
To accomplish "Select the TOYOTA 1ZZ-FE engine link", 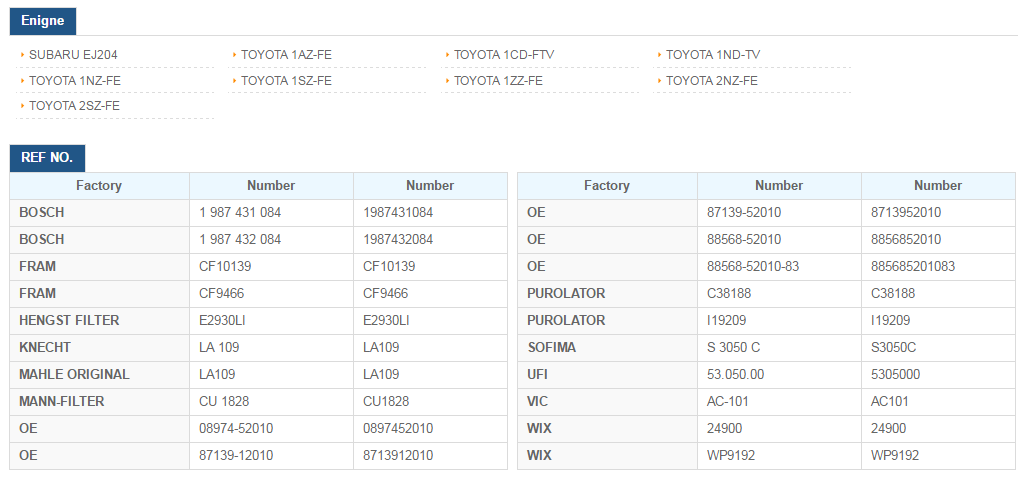I will click(x=498, y=81).
